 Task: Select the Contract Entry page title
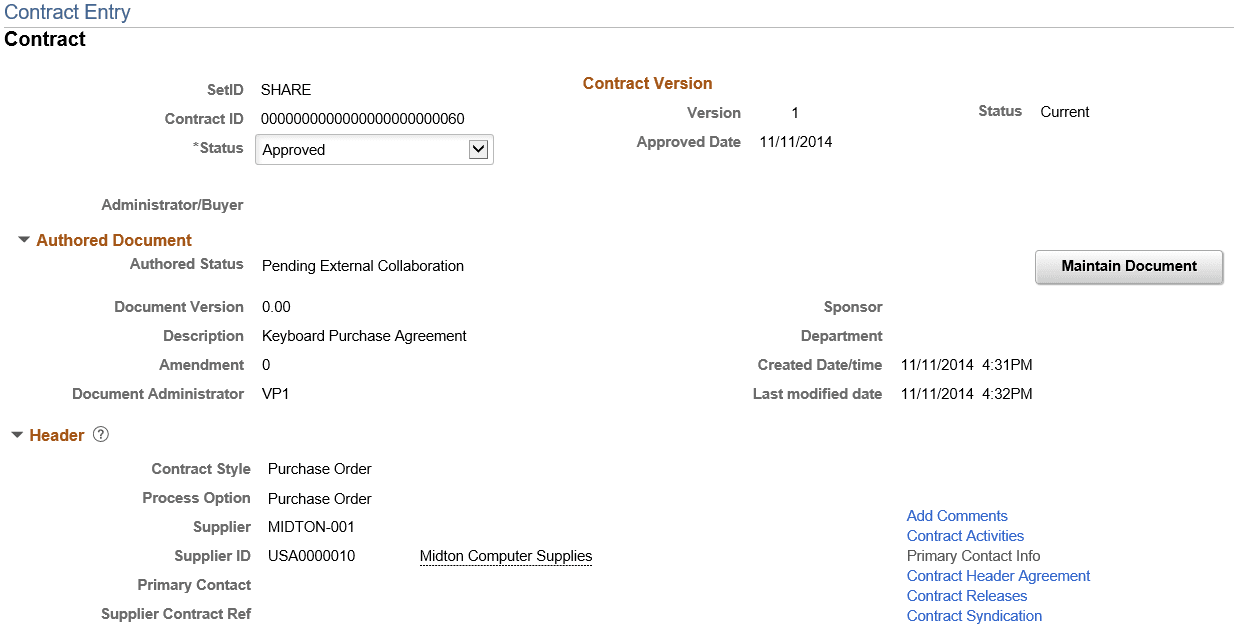point(67,12)
